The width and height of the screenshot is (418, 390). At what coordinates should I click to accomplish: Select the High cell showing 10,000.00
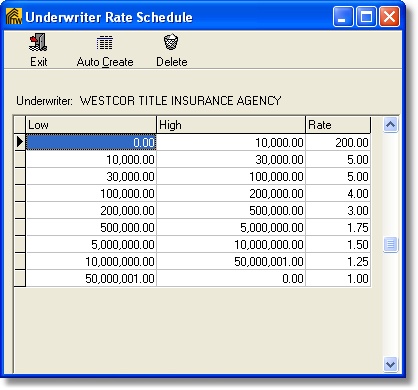tap(231, 142)
